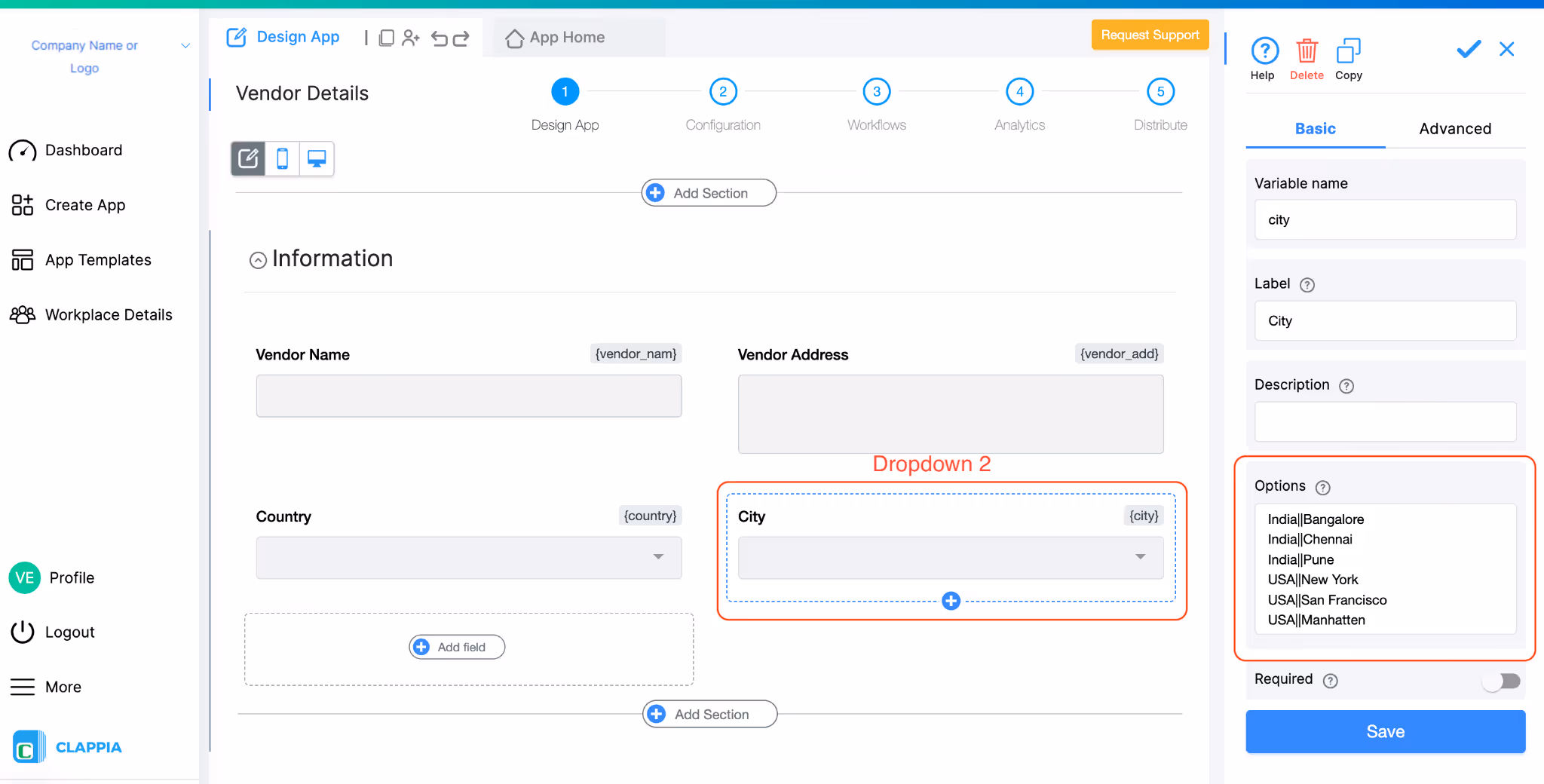The width and height of the screenshot is (1544, 784).
Task: Click the Label input field
Action: pyautogui.click(x=1386, y=320)
